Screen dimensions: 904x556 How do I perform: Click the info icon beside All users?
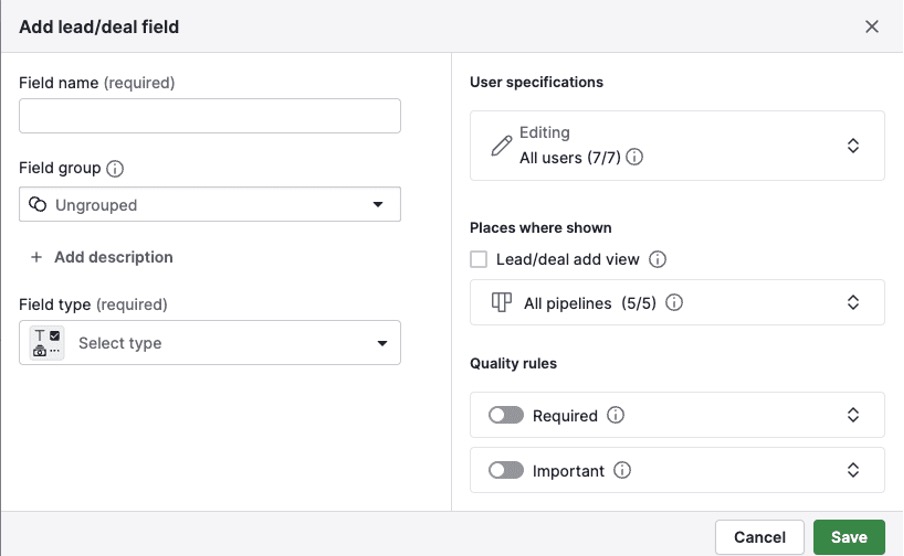point(635,158)
